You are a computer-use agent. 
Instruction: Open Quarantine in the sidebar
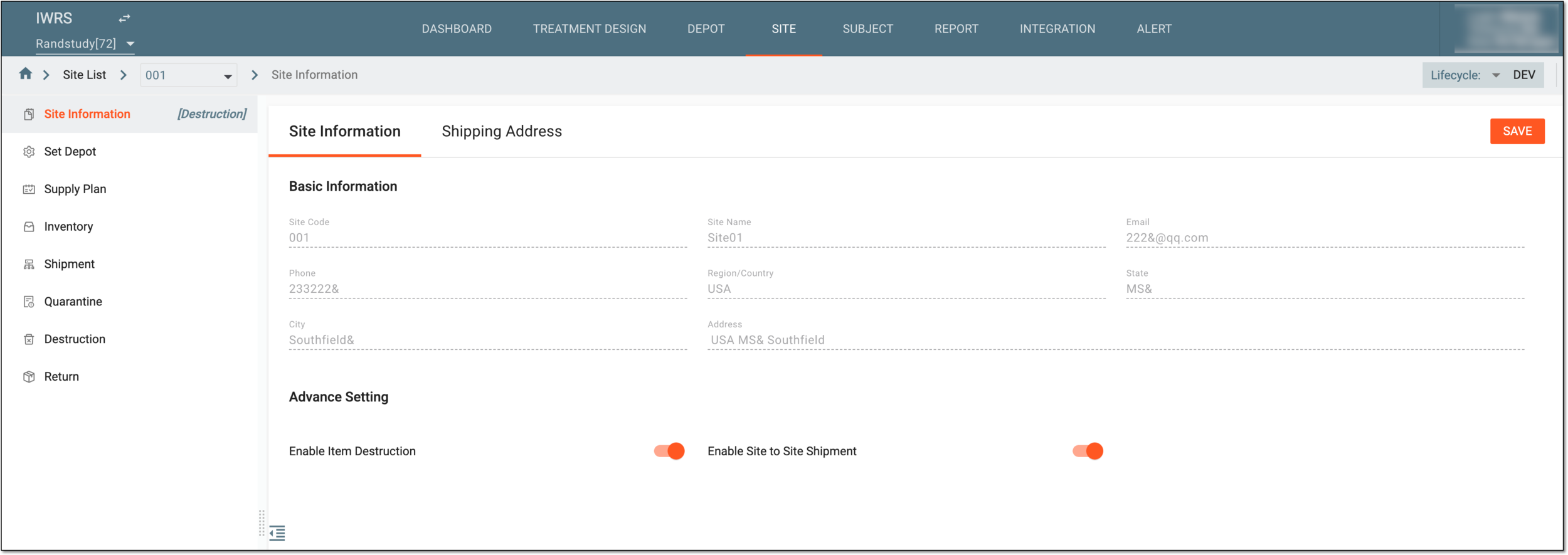pos(73,302)
